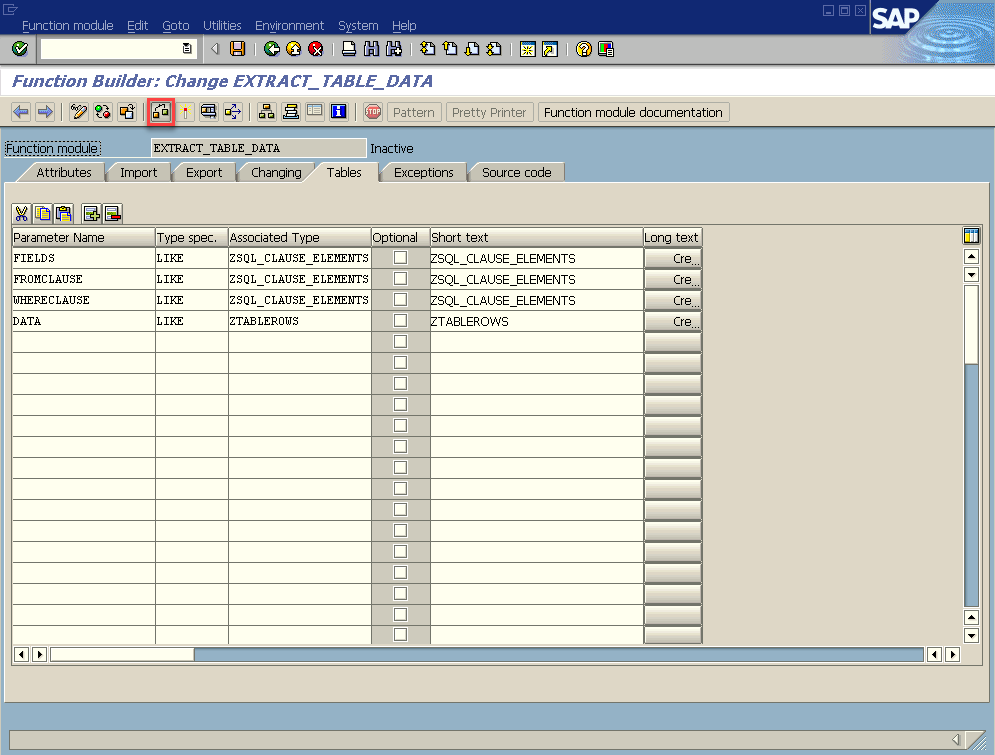Click the green Back arrow icon
The width and height of the screenshot is (995, 755).
272,49
